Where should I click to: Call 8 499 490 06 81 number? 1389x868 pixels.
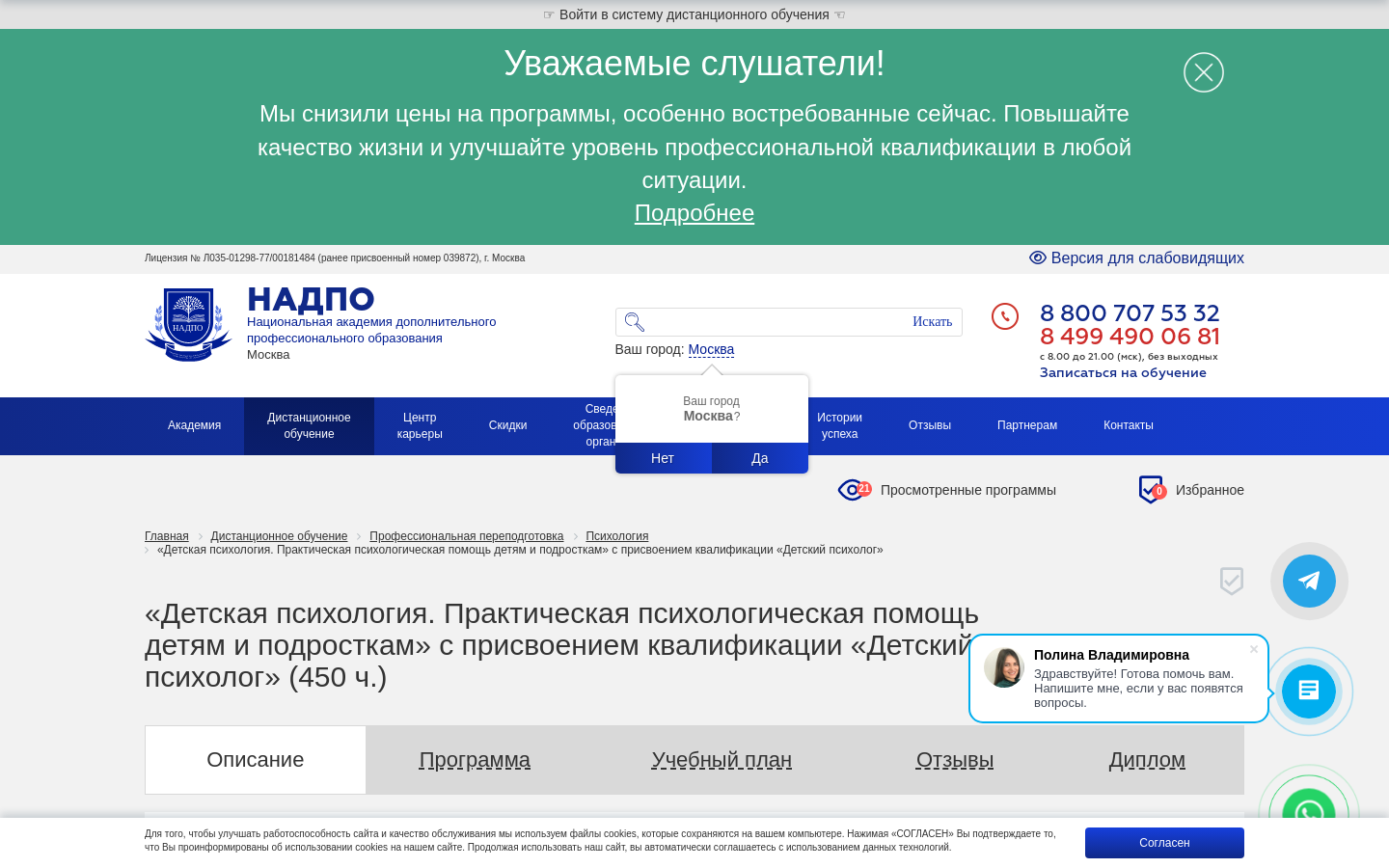click(1130, 337)
